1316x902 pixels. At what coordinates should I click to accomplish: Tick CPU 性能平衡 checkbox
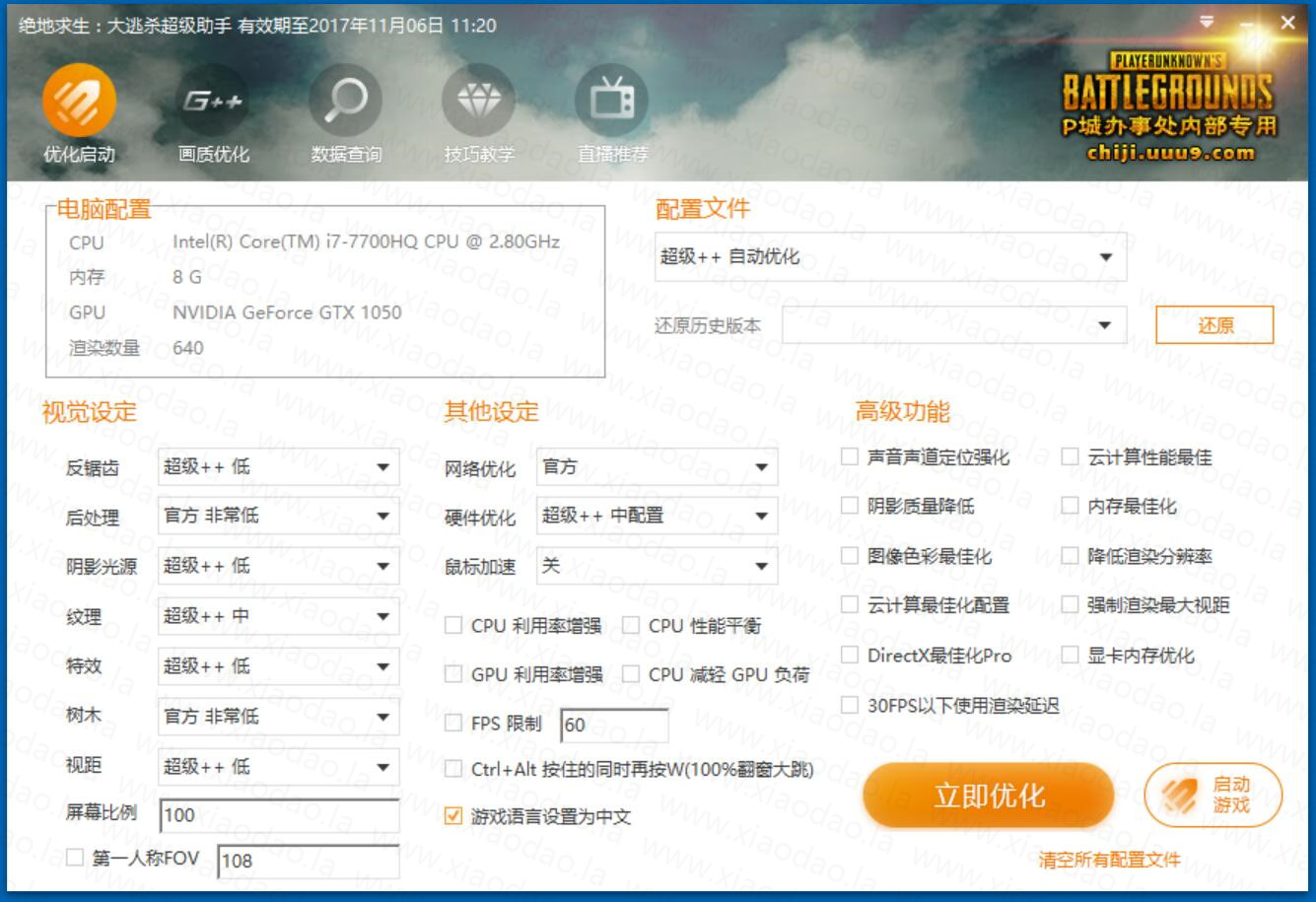[631, 625]
